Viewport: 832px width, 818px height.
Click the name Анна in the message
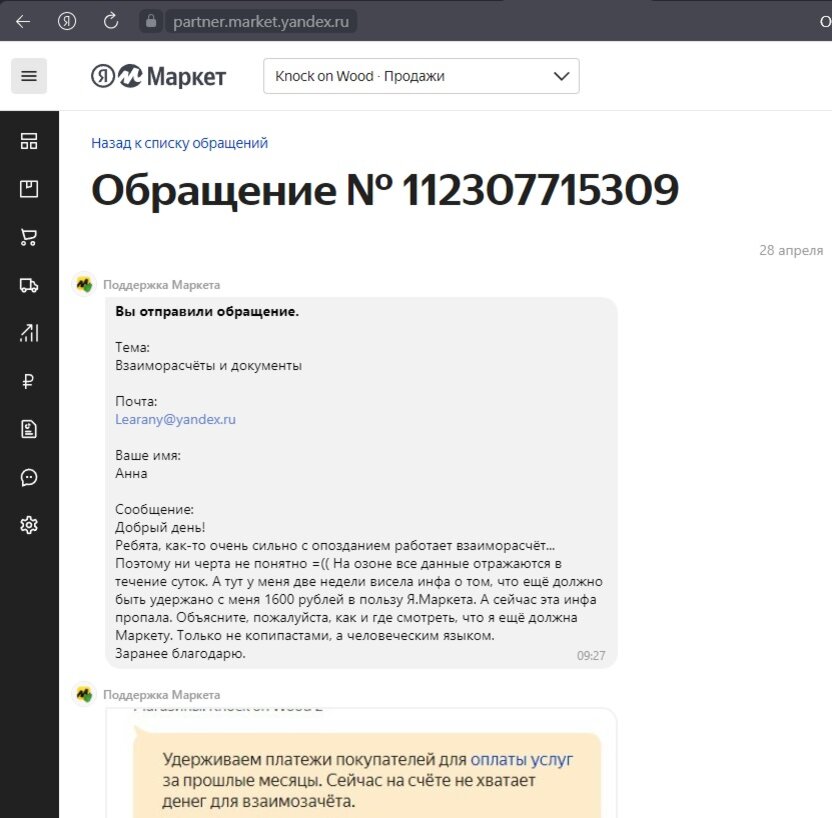[x=131, y=473]
